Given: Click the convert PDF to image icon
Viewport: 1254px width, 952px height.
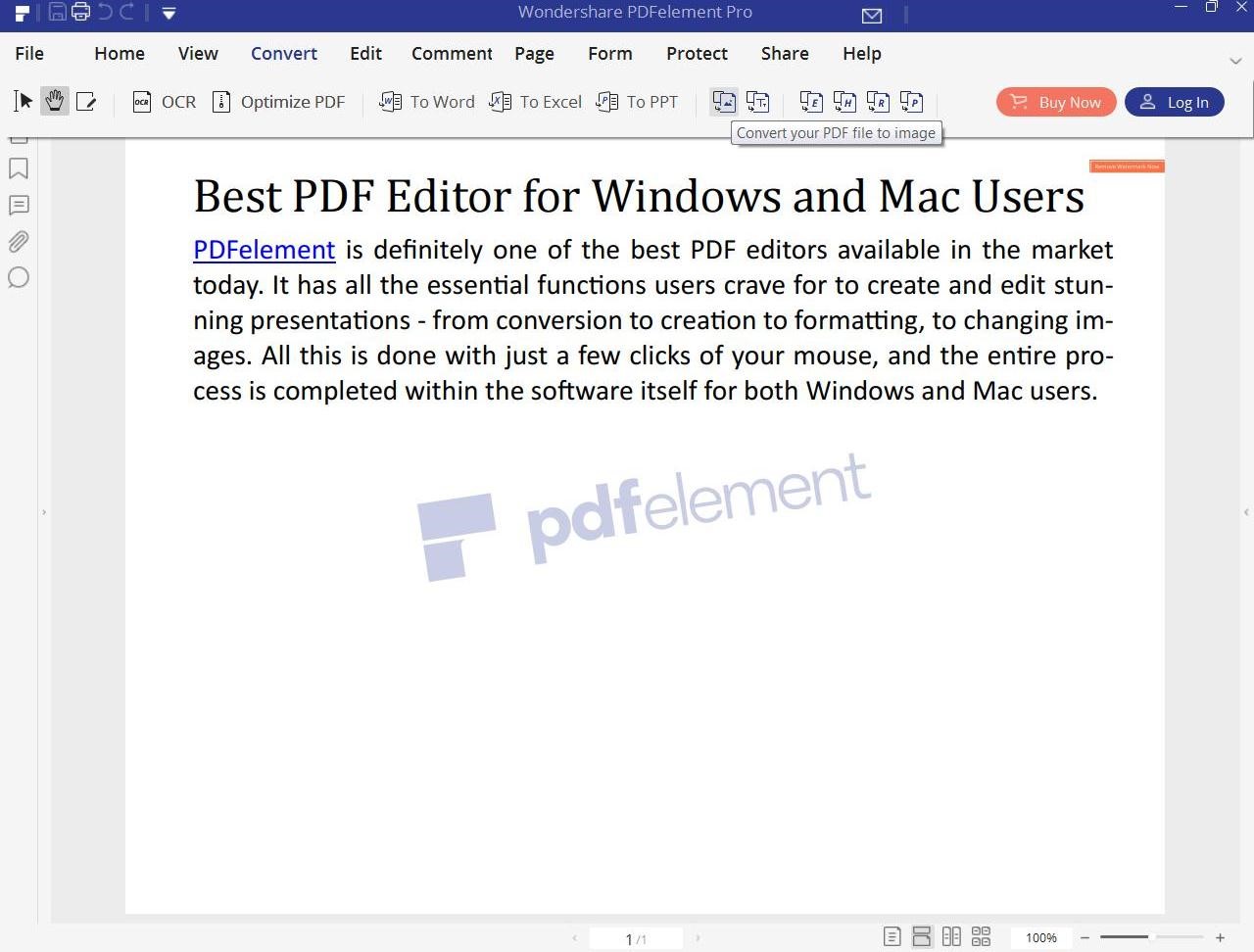Looking at the screenshot, I should (x=724, y=102).
